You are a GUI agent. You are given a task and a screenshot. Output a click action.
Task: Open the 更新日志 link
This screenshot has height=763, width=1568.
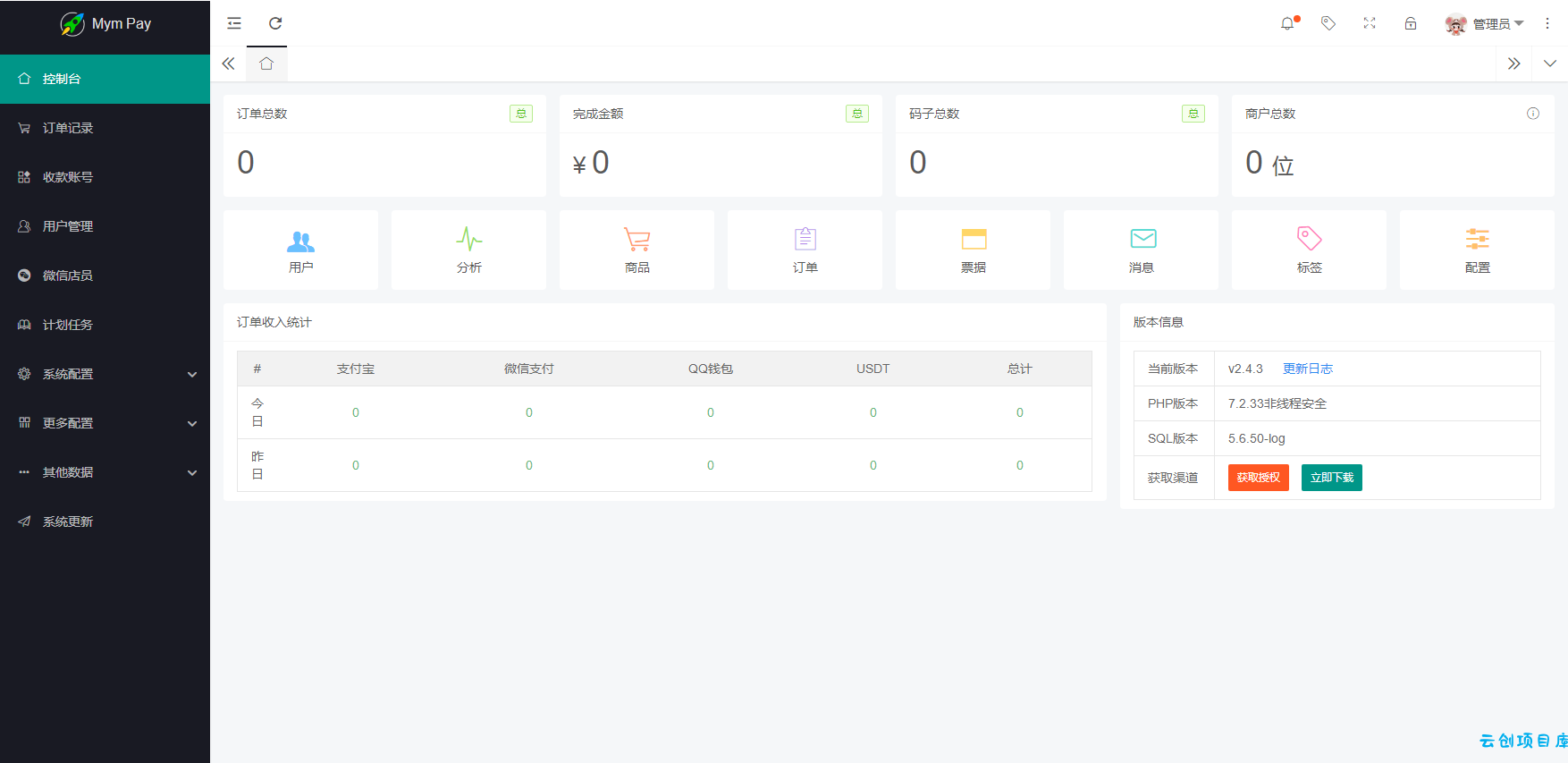pos(1307,369)
